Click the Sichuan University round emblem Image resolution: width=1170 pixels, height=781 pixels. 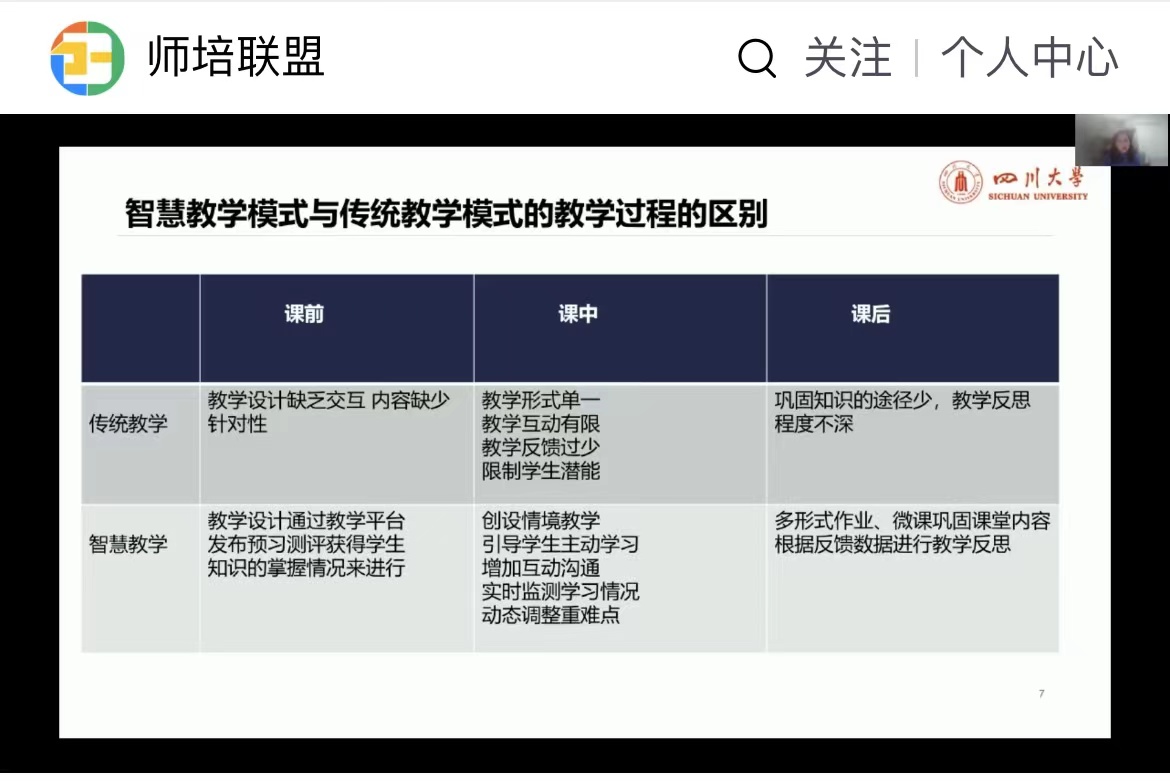[960, 183]
